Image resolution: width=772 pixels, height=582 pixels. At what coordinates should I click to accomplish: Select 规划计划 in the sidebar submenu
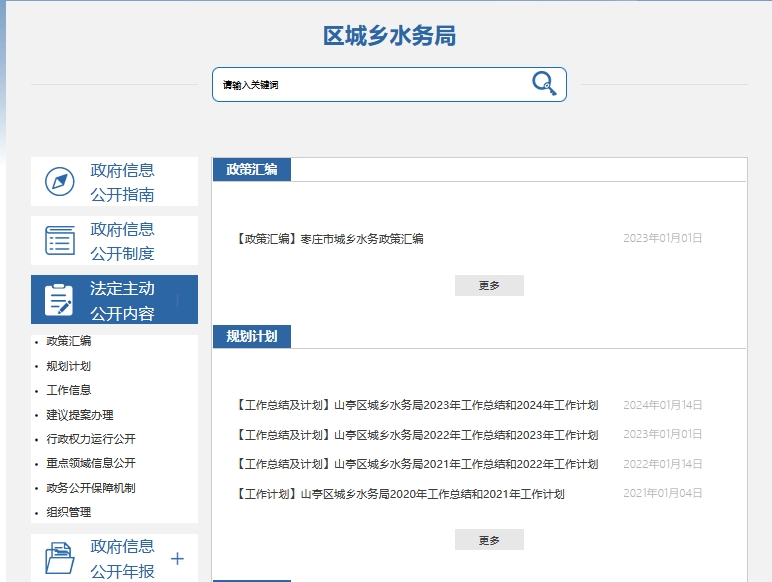68,366
